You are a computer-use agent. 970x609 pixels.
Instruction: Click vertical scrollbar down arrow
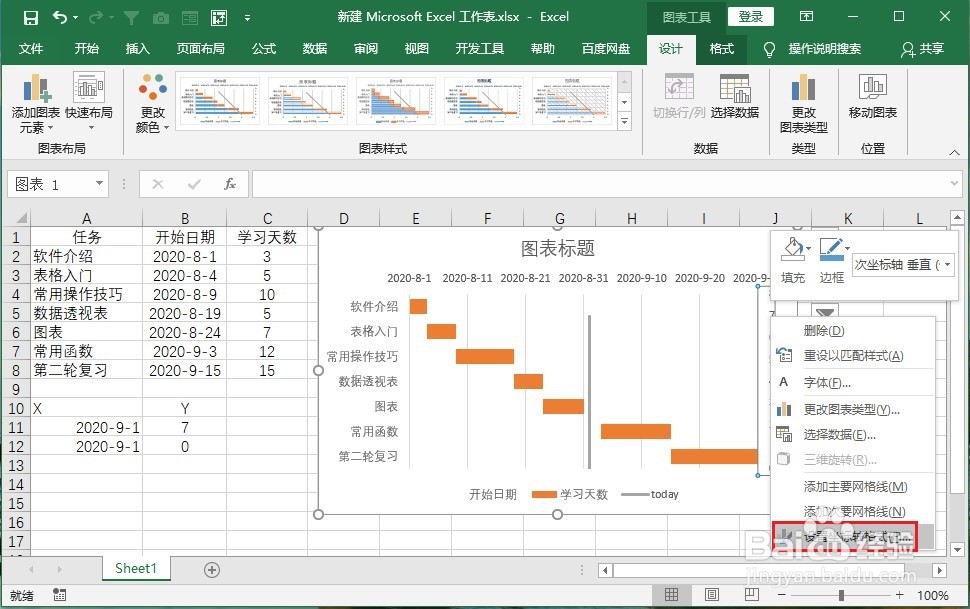click(957, 549)
